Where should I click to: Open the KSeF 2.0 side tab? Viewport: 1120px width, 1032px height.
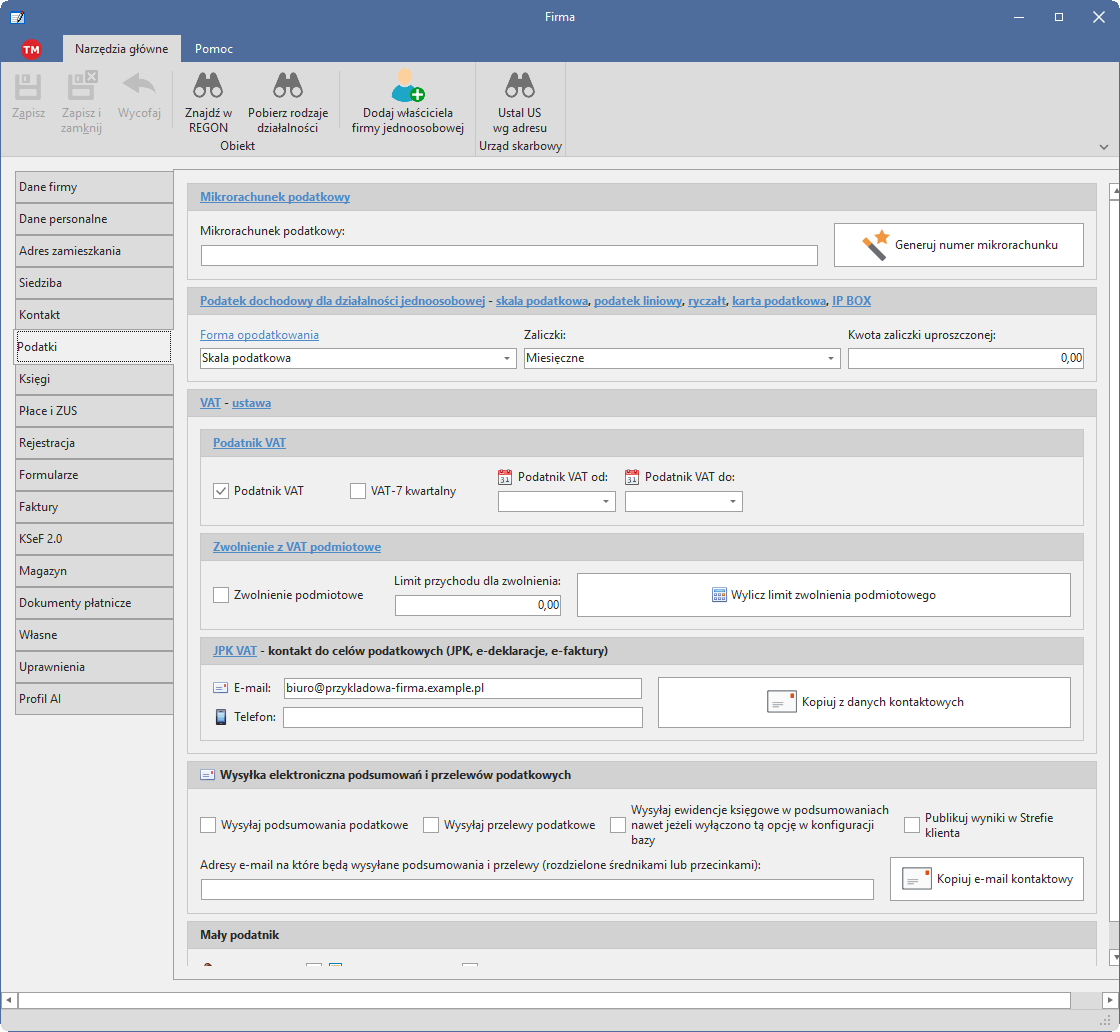(94, 538)
